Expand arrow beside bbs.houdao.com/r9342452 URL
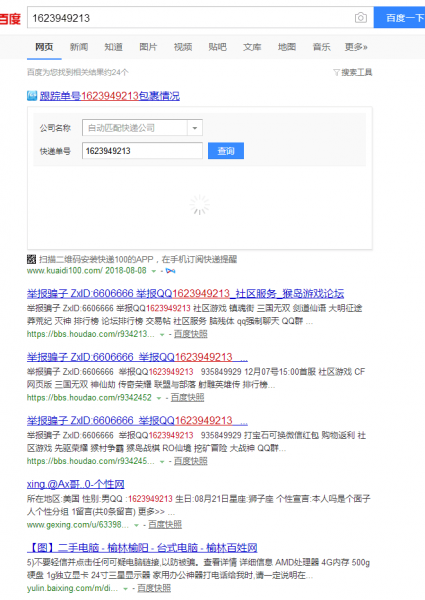 point(159,398)
